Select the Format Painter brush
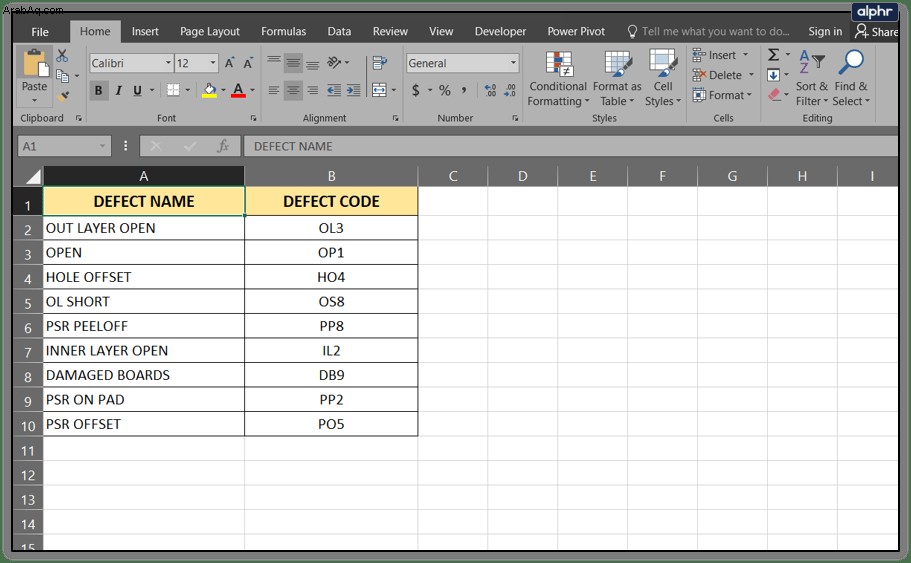 pyautogui.click(x=63, y=96)
